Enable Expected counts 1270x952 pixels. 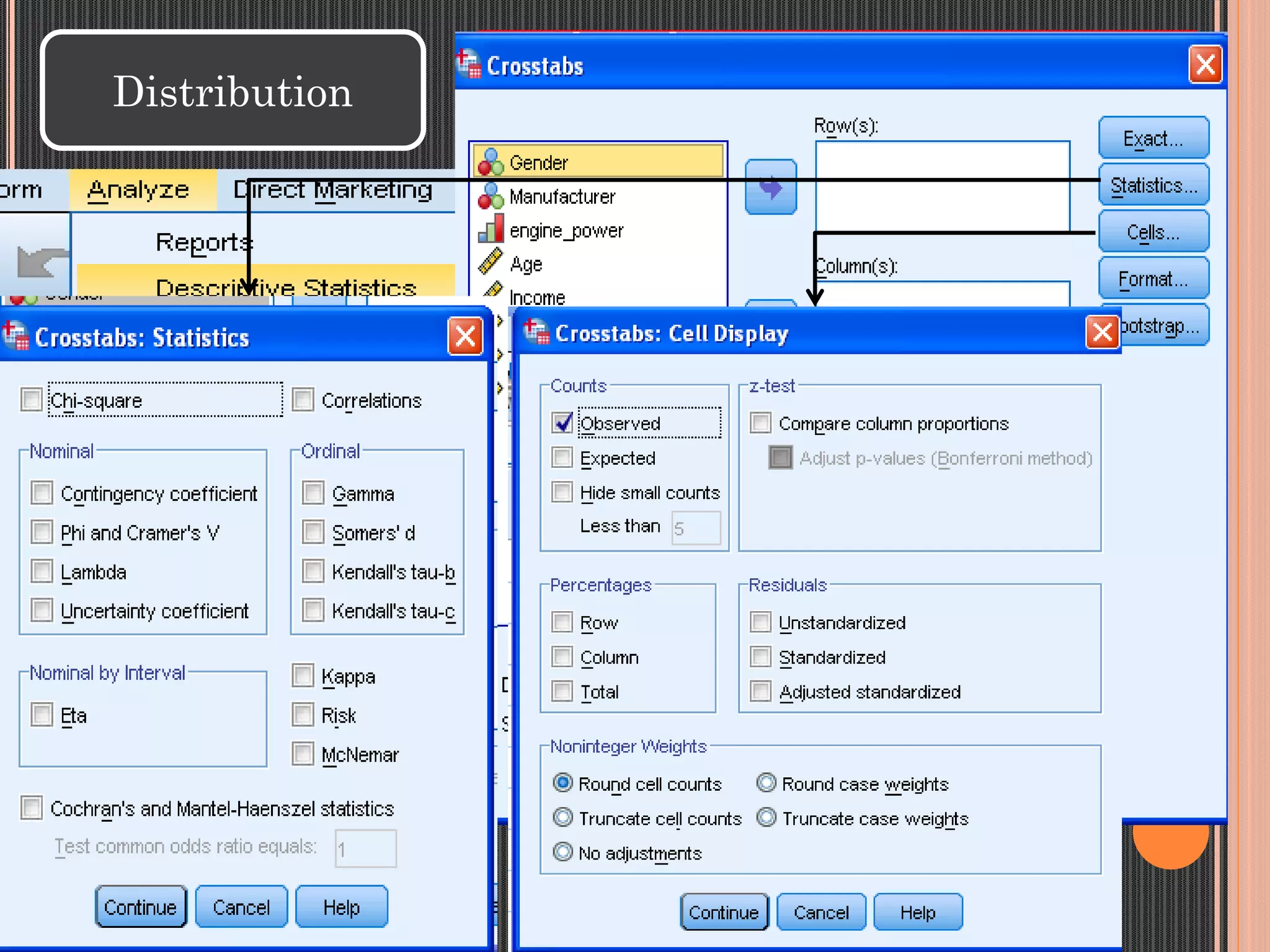coord(562,457)
